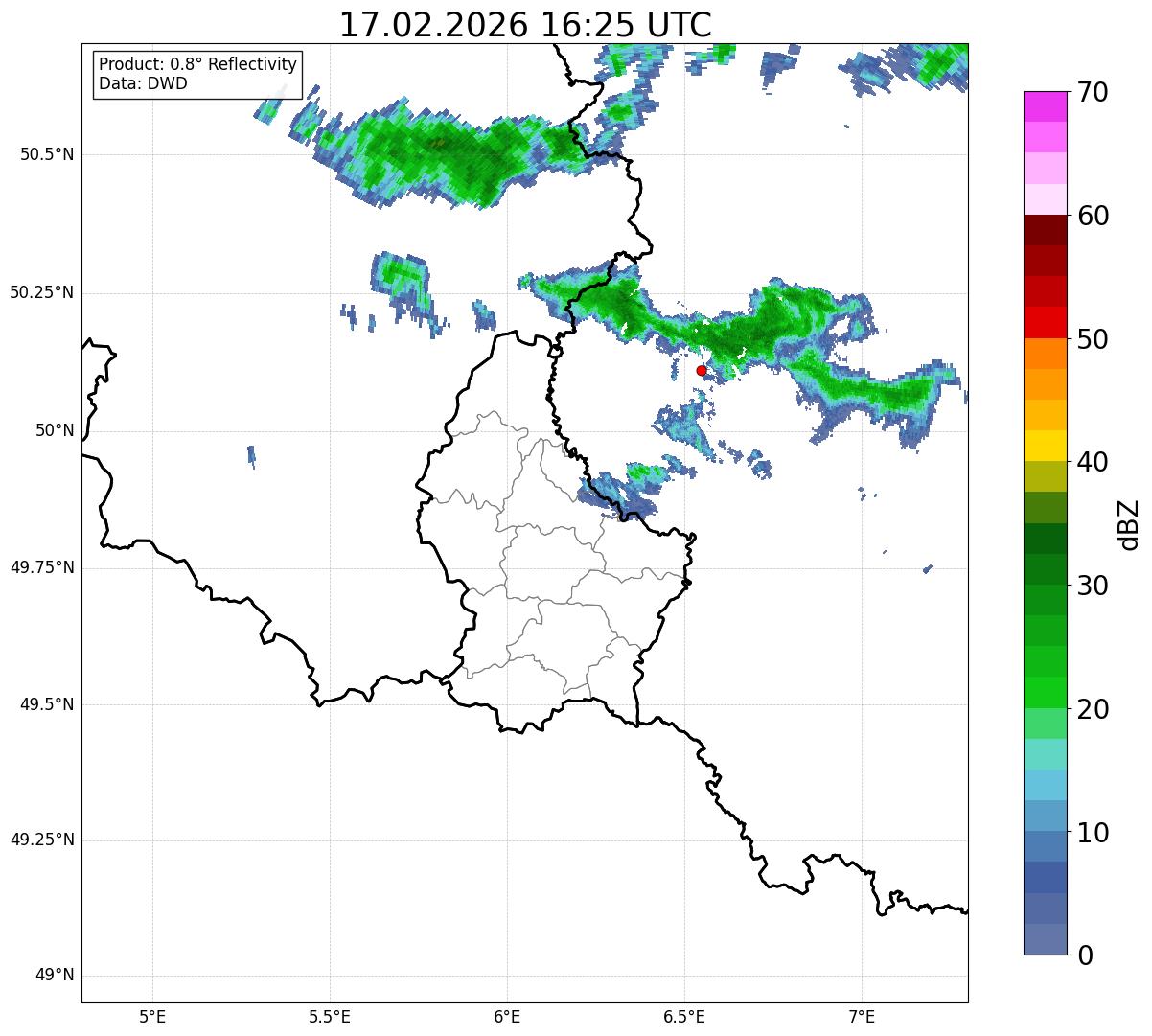Image resolution: width=1152 pixels, height=1036 pixels.
Task: Click the "Data: DWD" label
Action: (x=144, y=83)
